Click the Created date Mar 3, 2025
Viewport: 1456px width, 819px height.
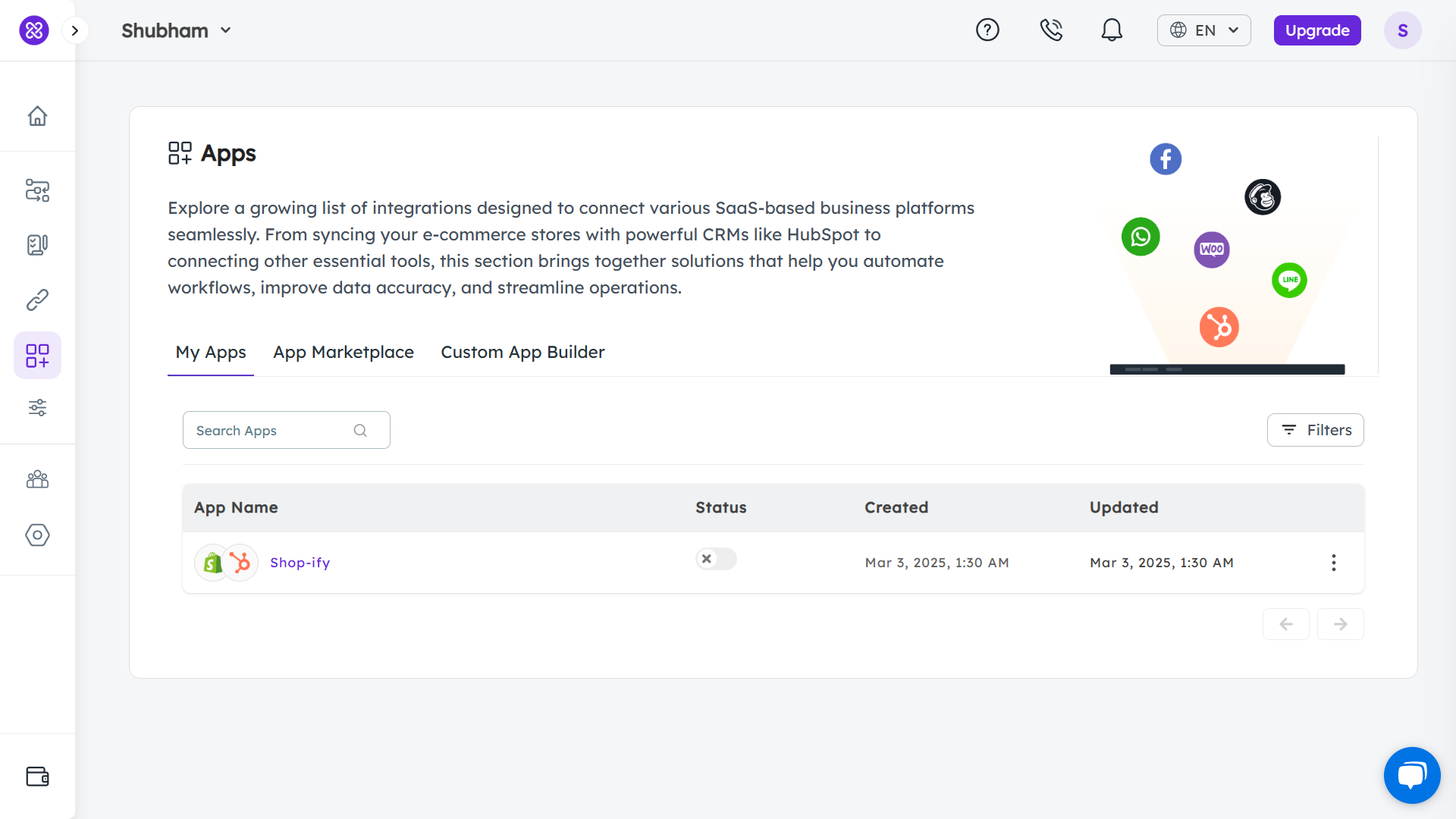937,563
